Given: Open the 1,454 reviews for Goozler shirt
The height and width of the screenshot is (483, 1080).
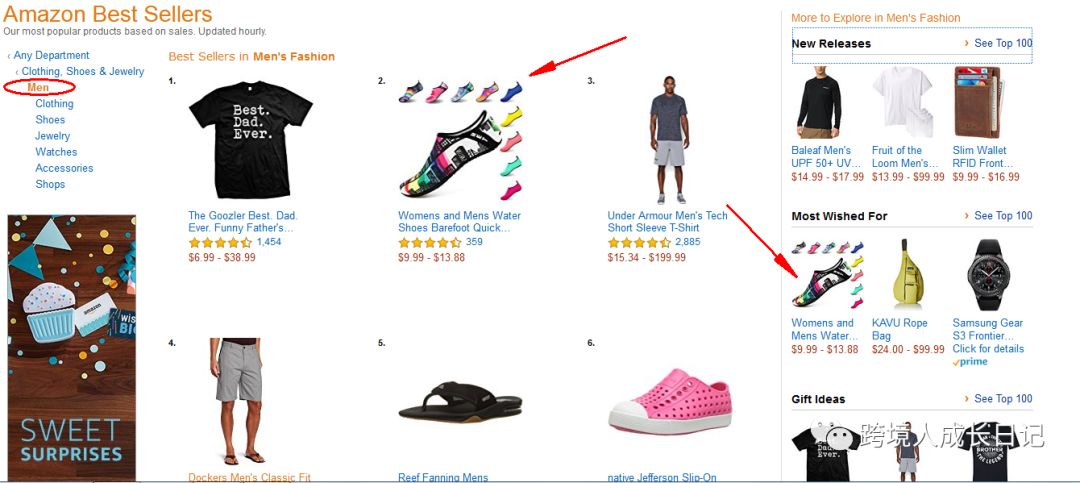Looking at the screenshot, I should (269, 242).
